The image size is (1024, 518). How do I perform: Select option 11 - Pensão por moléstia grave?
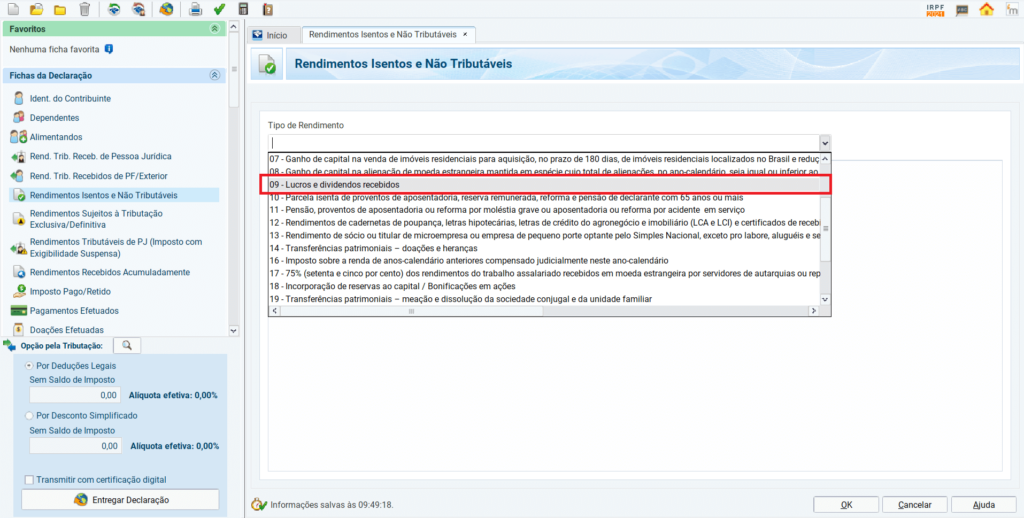click(x=543, y=210)
